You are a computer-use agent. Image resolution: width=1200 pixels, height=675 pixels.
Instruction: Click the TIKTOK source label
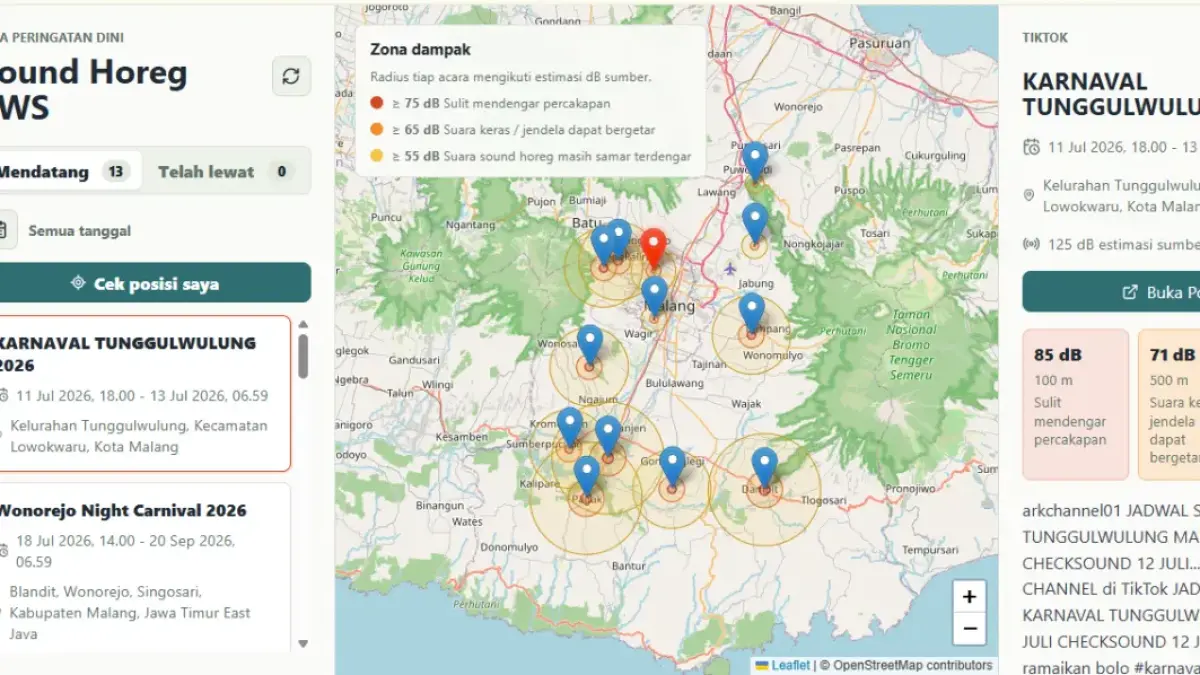(1045, 37)
